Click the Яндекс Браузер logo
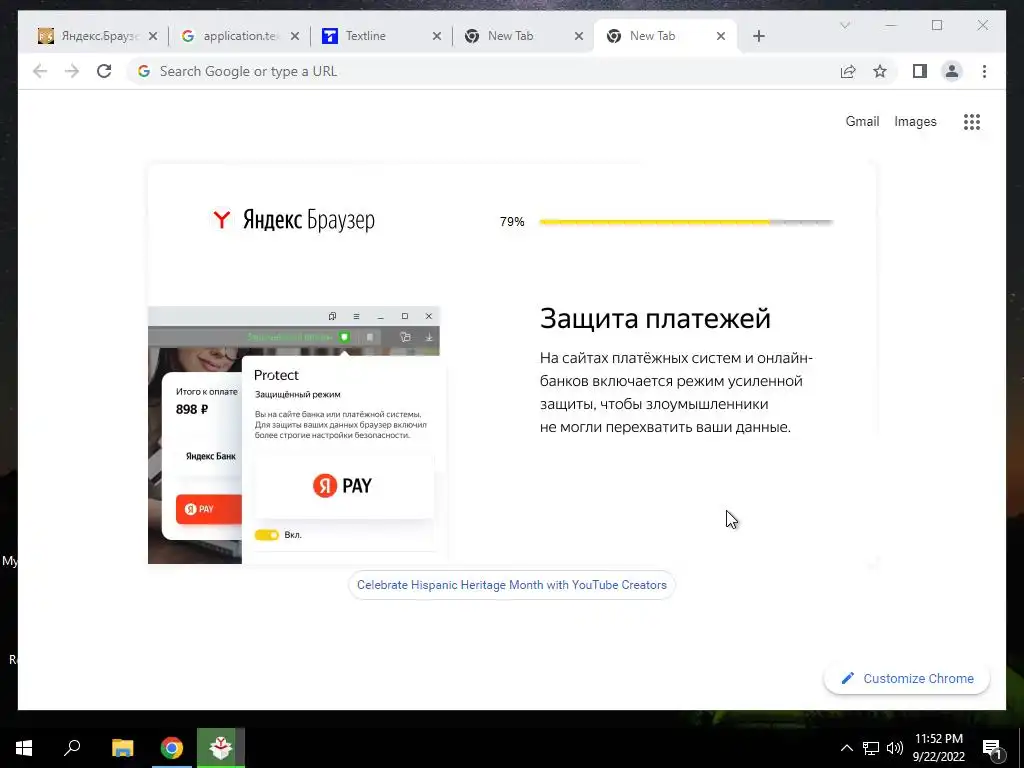Viewport: 1024px width, 768px height. [x=293, y=220]
